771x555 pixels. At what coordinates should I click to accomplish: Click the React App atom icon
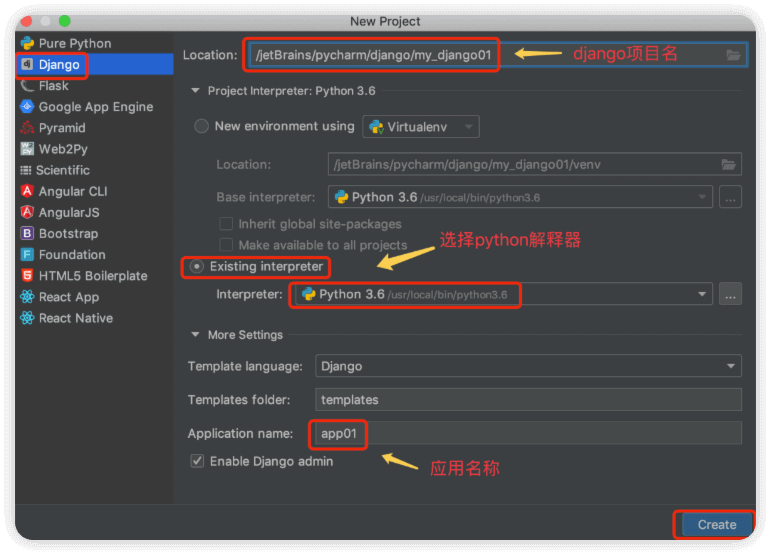pyautogui.click(x=28, y=297)
